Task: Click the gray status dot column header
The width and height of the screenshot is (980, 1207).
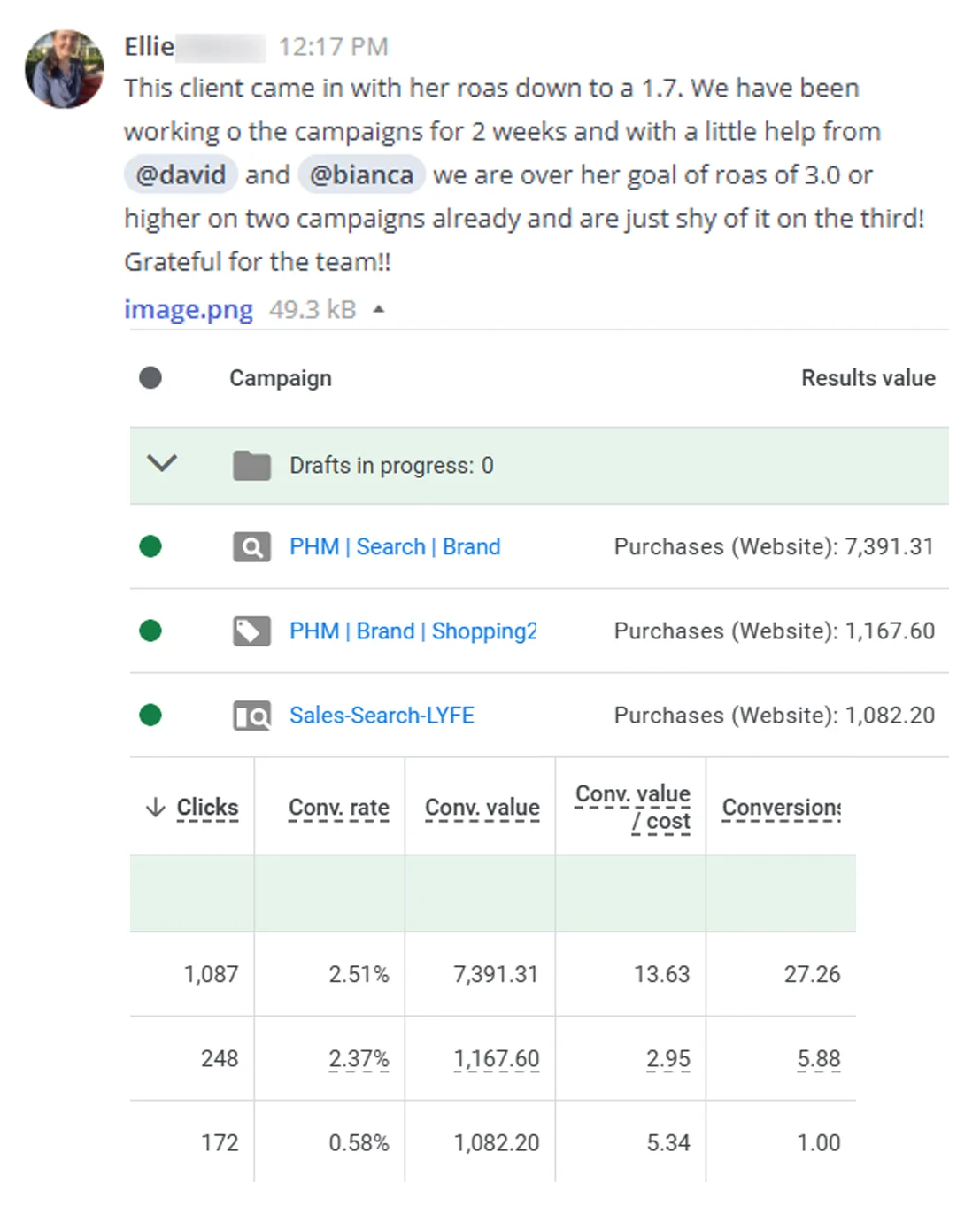Action: (150, 378)
